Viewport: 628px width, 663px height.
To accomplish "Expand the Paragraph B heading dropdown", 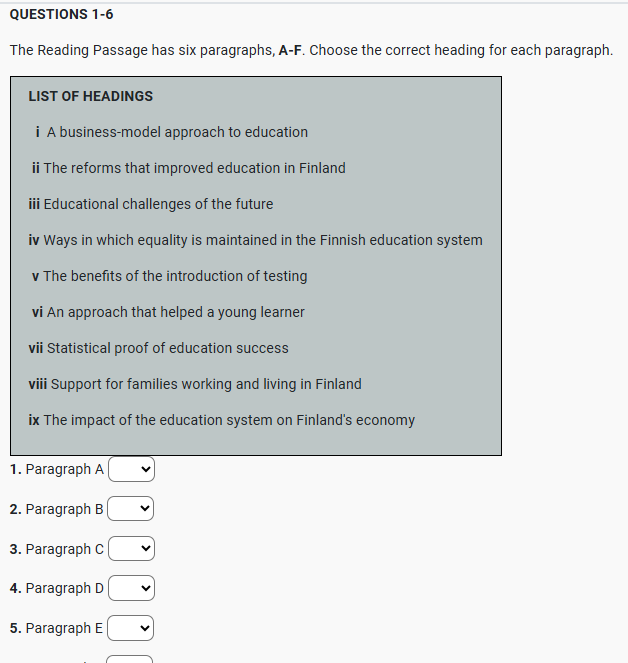I will [x=131, y=509].
